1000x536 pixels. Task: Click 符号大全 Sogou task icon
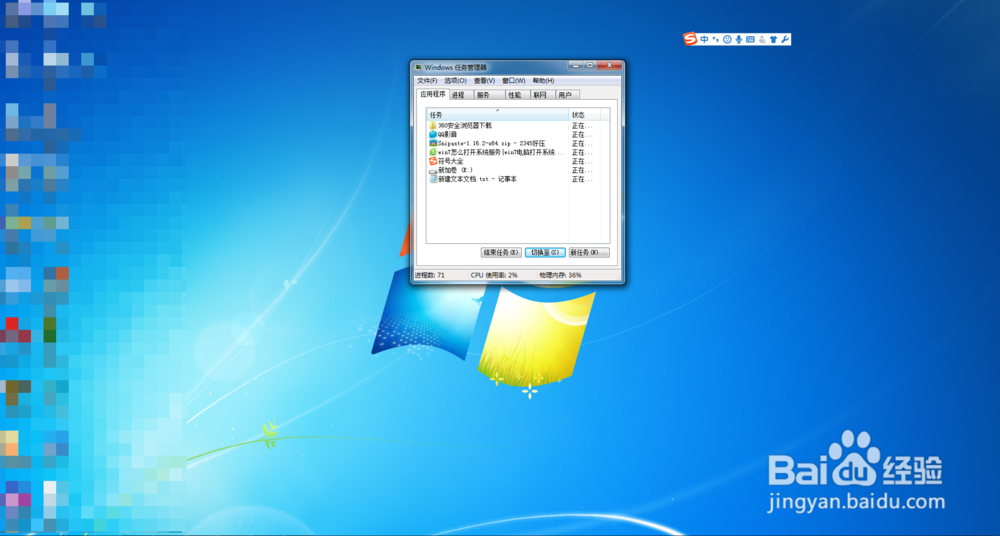433,161
